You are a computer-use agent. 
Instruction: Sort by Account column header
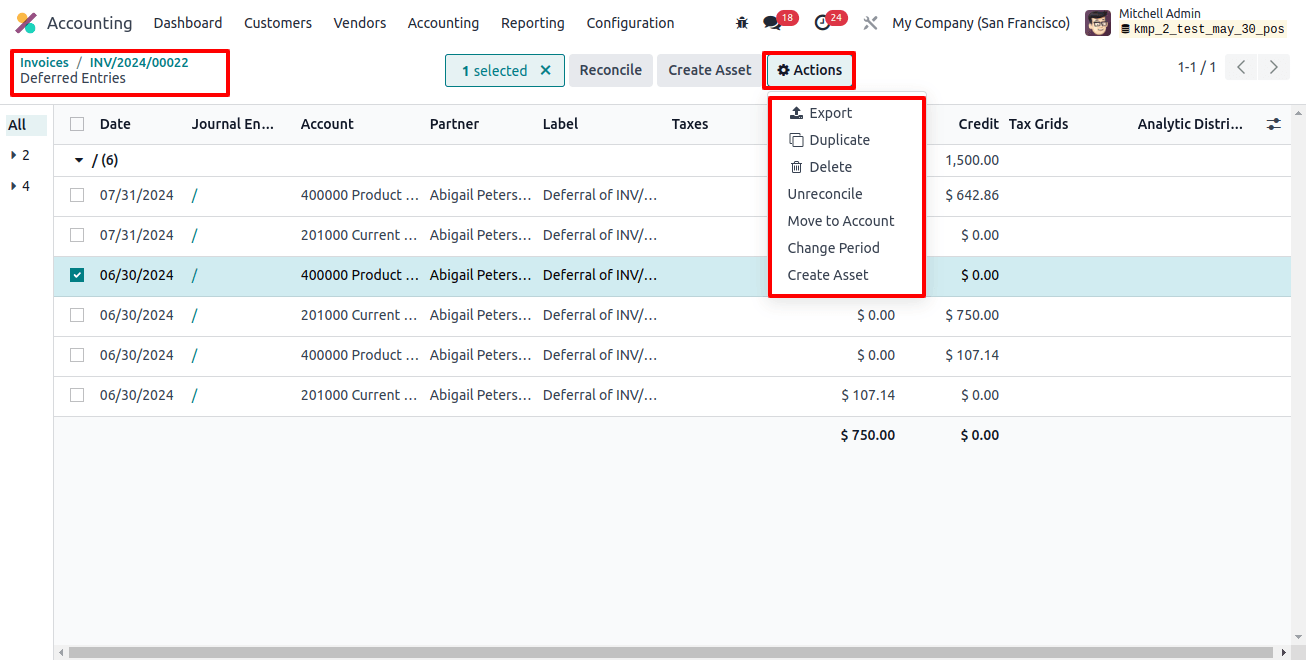click(327, 124)
